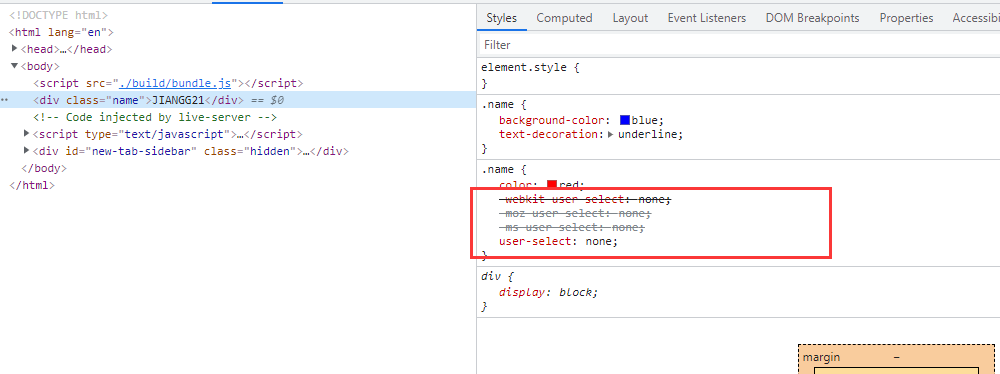This screenshot has width=1000, height=374.
Task: Collapse the body element node
Action: (15, 66)
